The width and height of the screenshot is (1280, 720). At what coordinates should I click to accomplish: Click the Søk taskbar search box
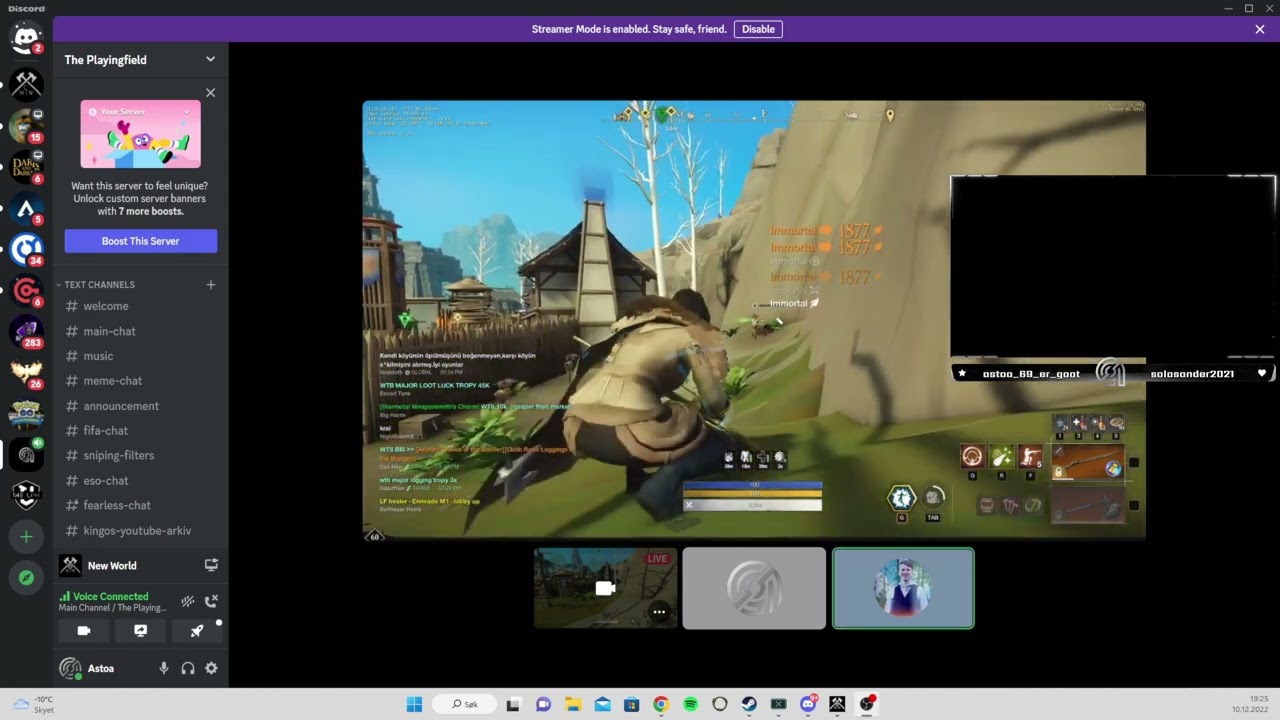pyautogui.click(x=464, y=704)
